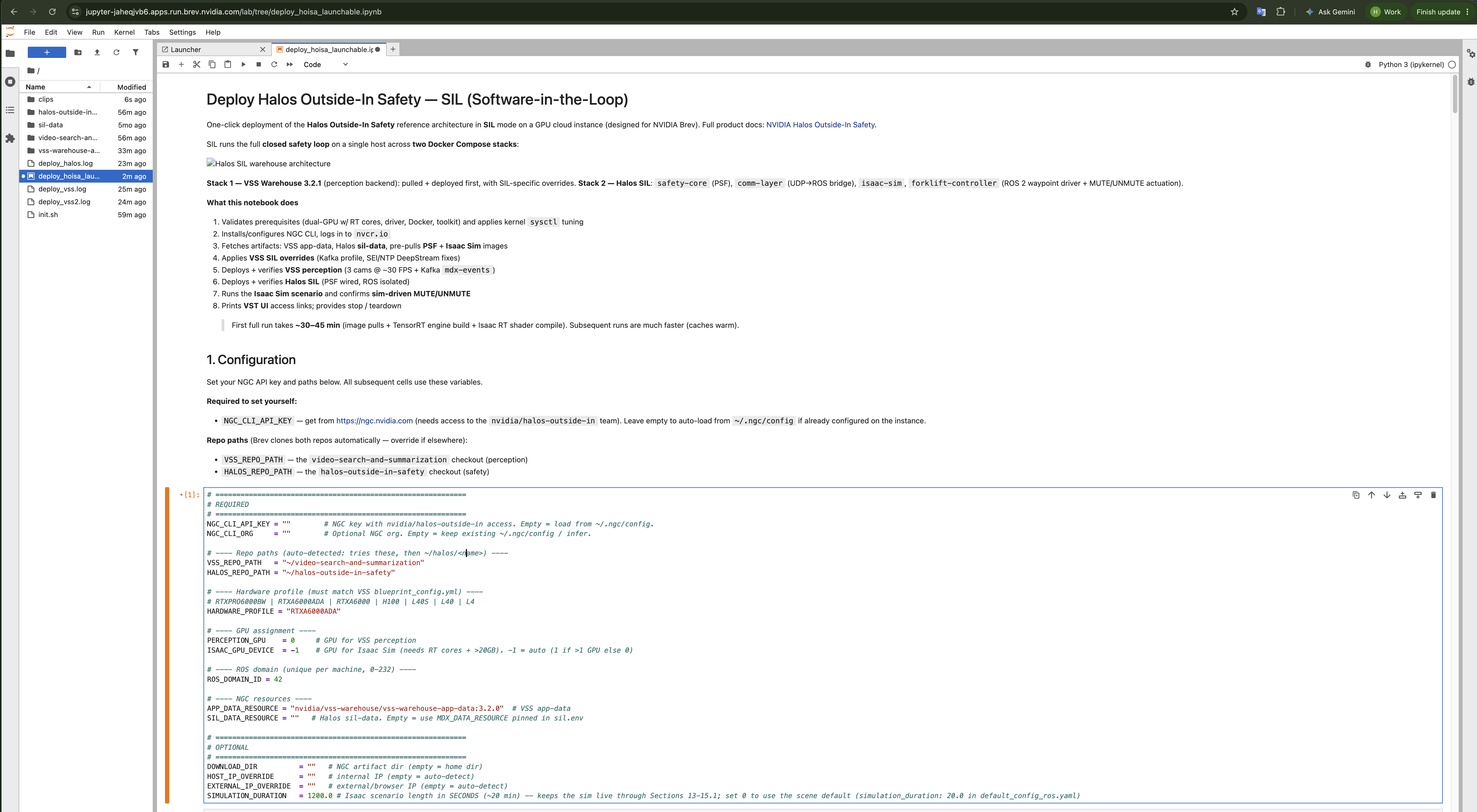This screenshot has width=1477, height=812.
Task: Run the selected cell with play icon
Action: (x=243, y=65)
